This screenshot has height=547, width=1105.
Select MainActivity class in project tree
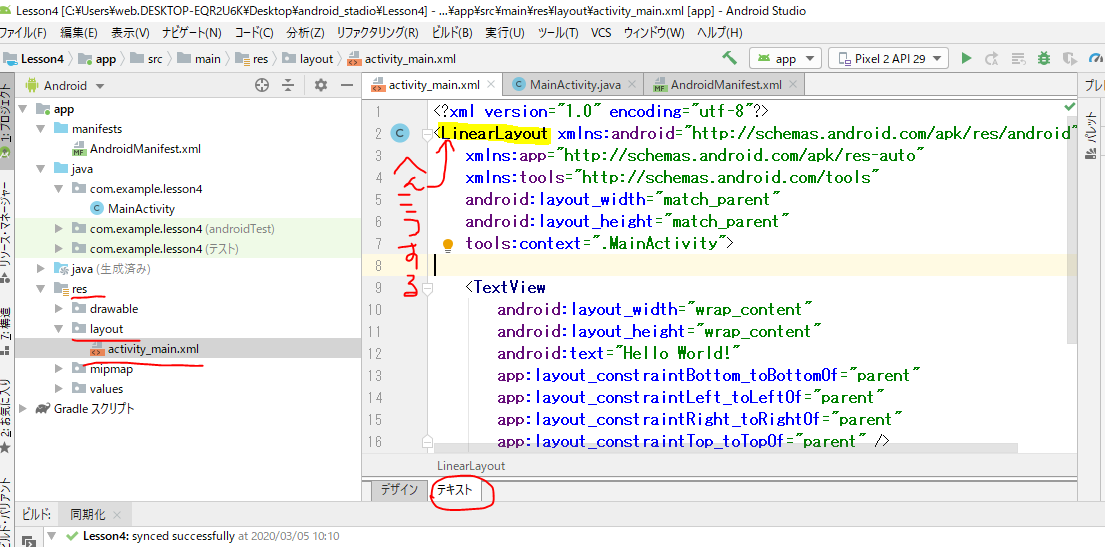pos(141,209)
